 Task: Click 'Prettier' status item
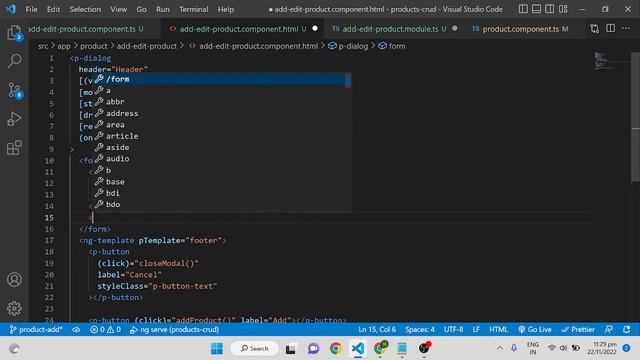coord(578,329)
